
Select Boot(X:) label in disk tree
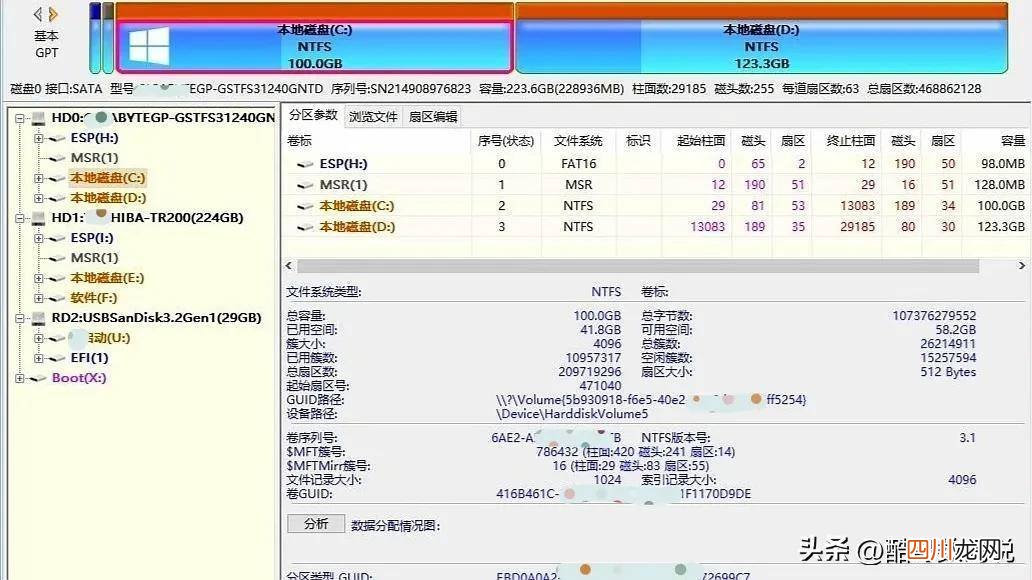pos(79,378)
